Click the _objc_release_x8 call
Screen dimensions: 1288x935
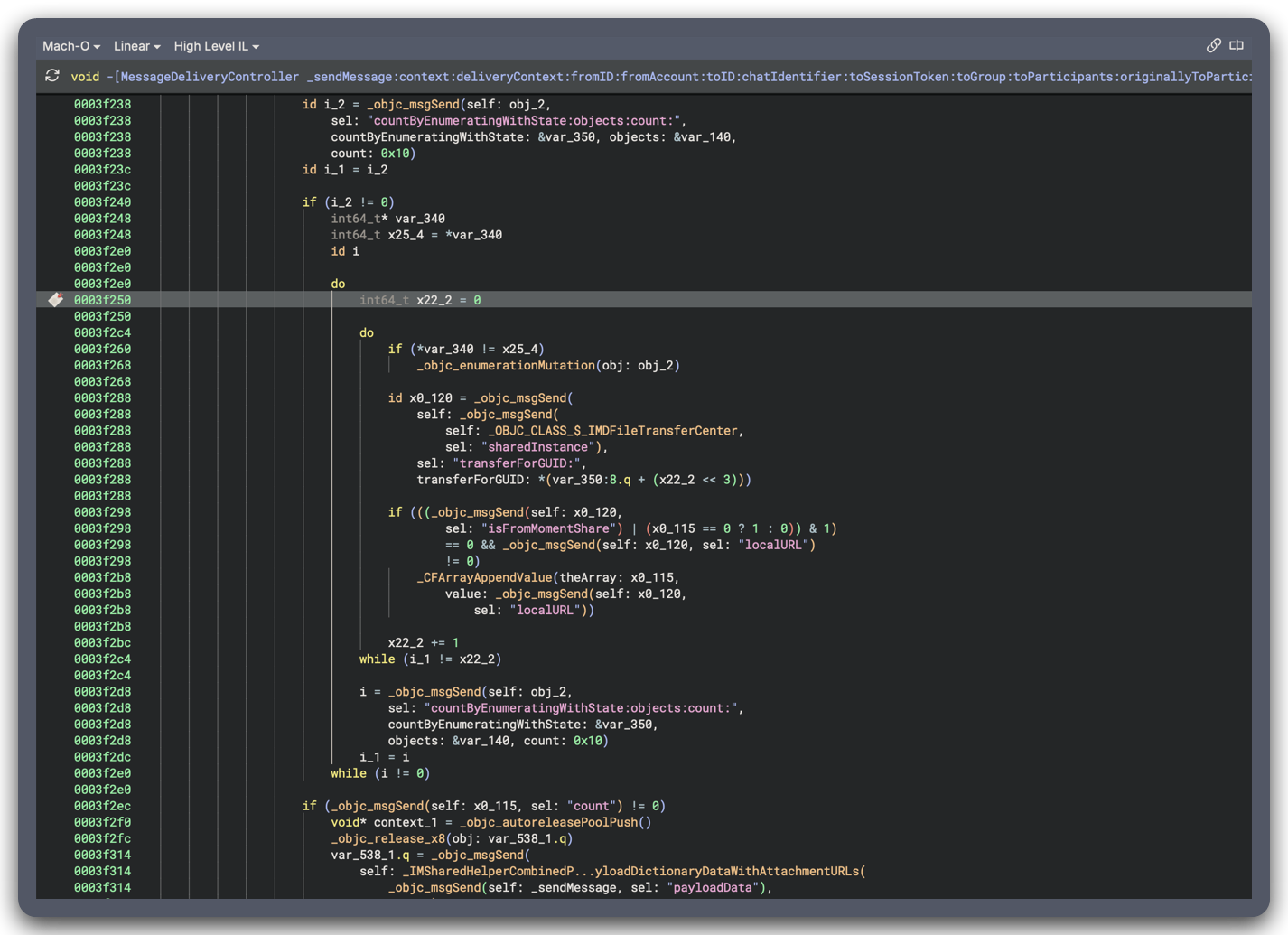388,838
